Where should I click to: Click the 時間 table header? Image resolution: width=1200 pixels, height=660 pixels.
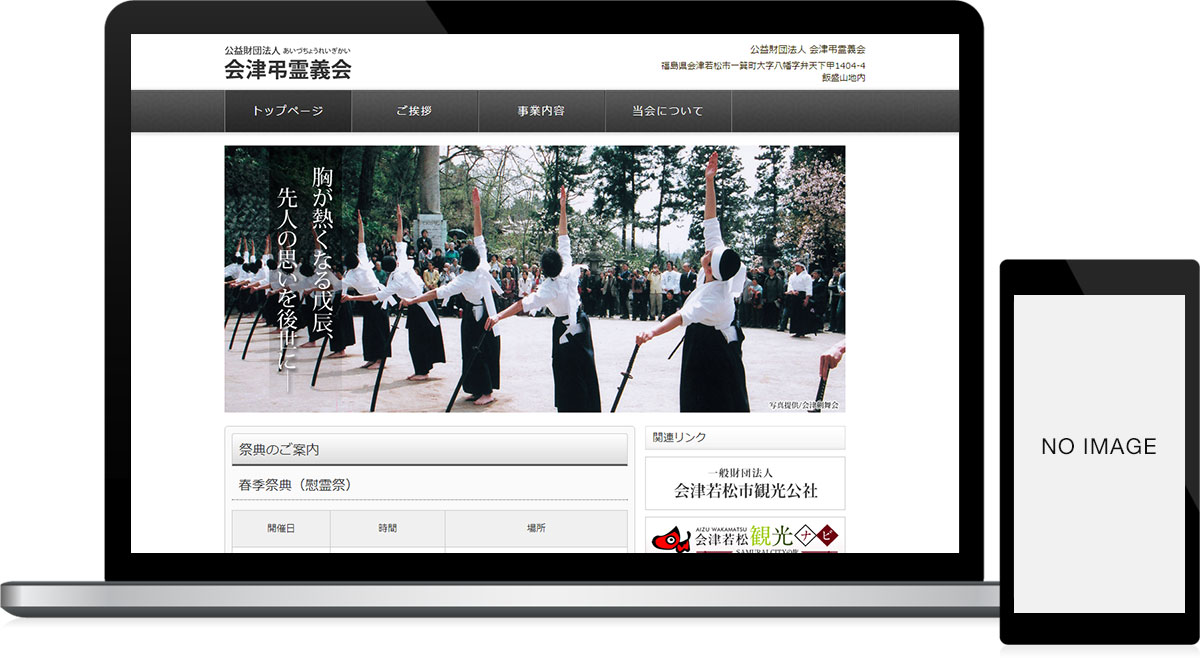388,528
